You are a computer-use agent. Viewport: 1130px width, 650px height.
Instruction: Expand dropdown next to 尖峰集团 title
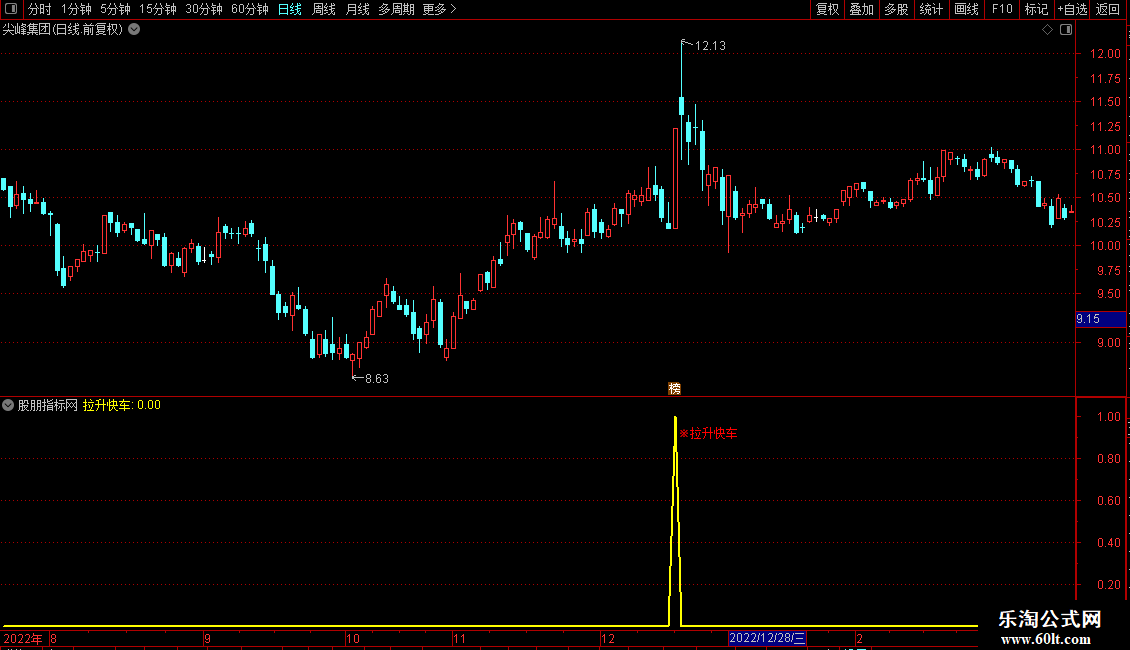(x=134, y=30)
